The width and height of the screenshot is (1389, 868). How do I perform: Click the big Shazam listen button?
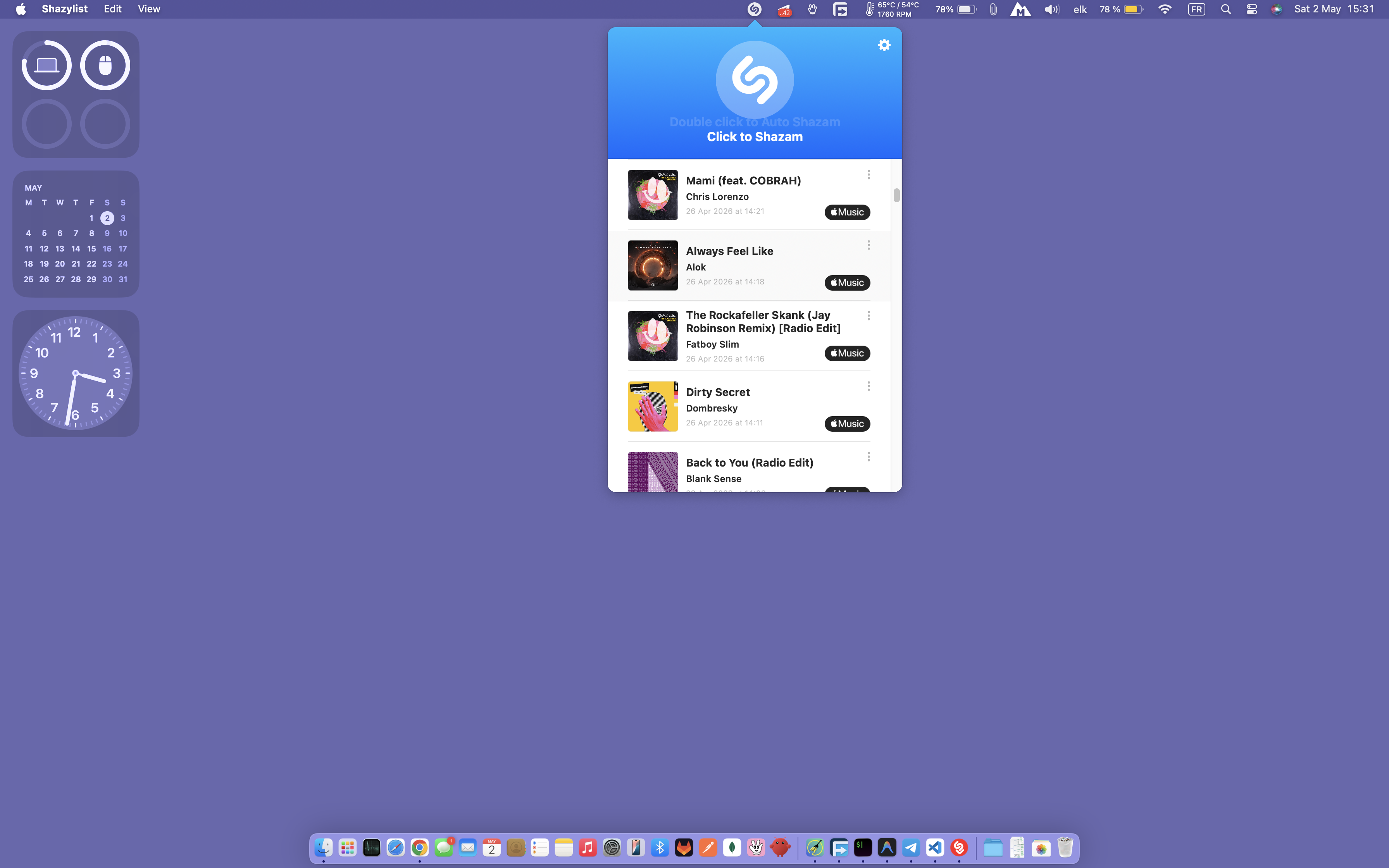pos(755,80)
